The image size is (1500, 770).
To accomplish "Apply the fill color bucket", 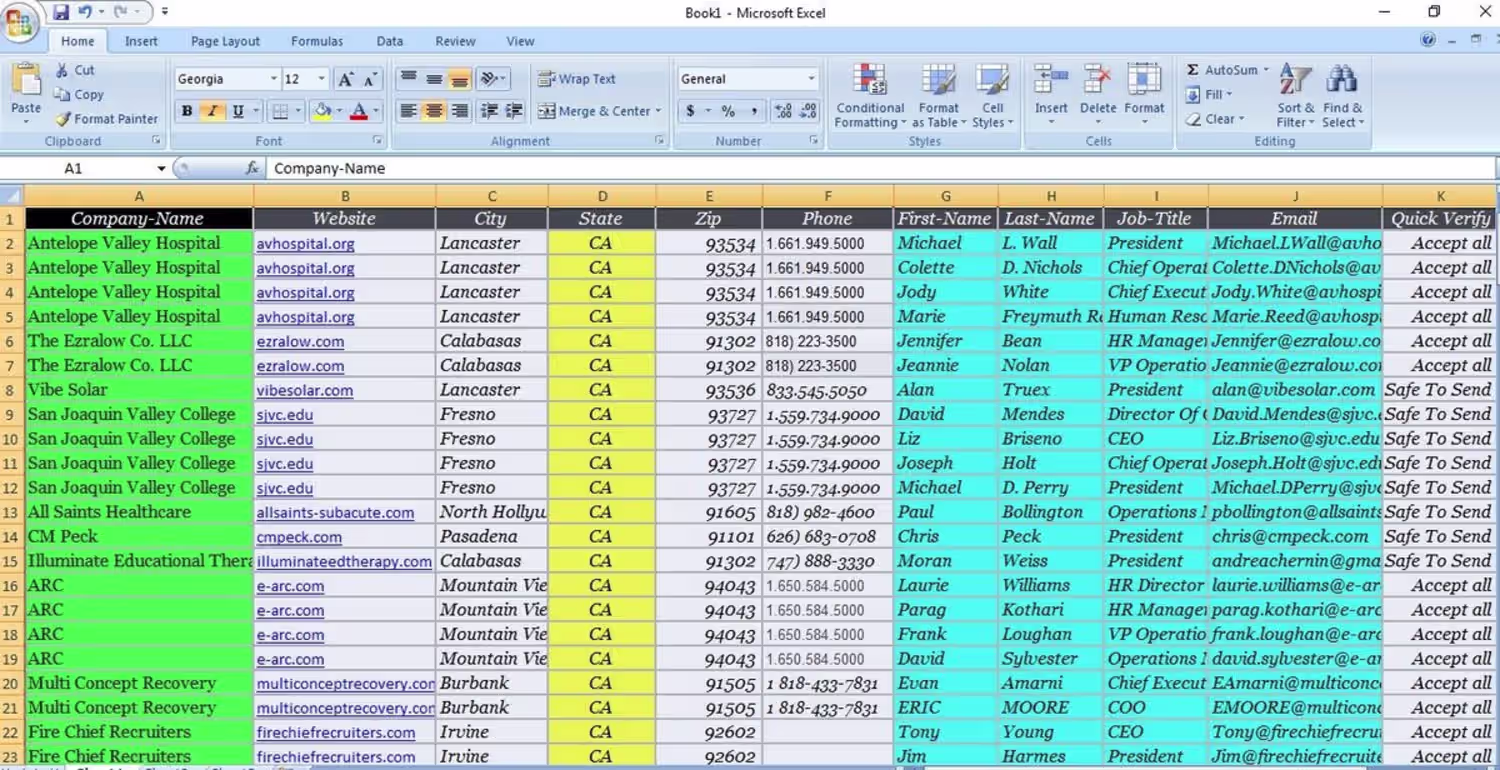I will 321,111.
